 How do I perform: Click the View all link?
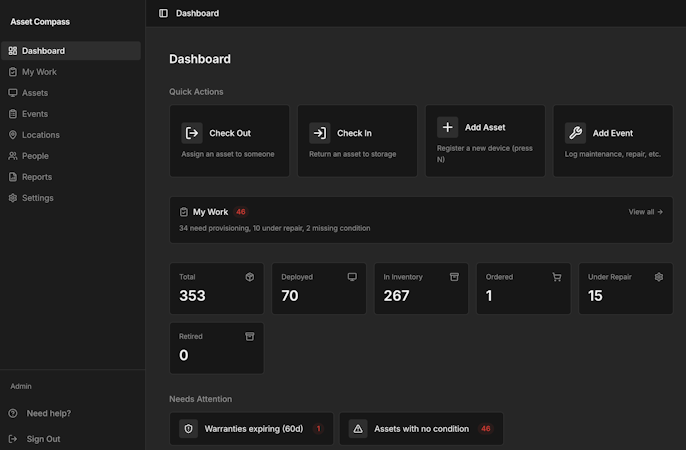pos(646,212)
